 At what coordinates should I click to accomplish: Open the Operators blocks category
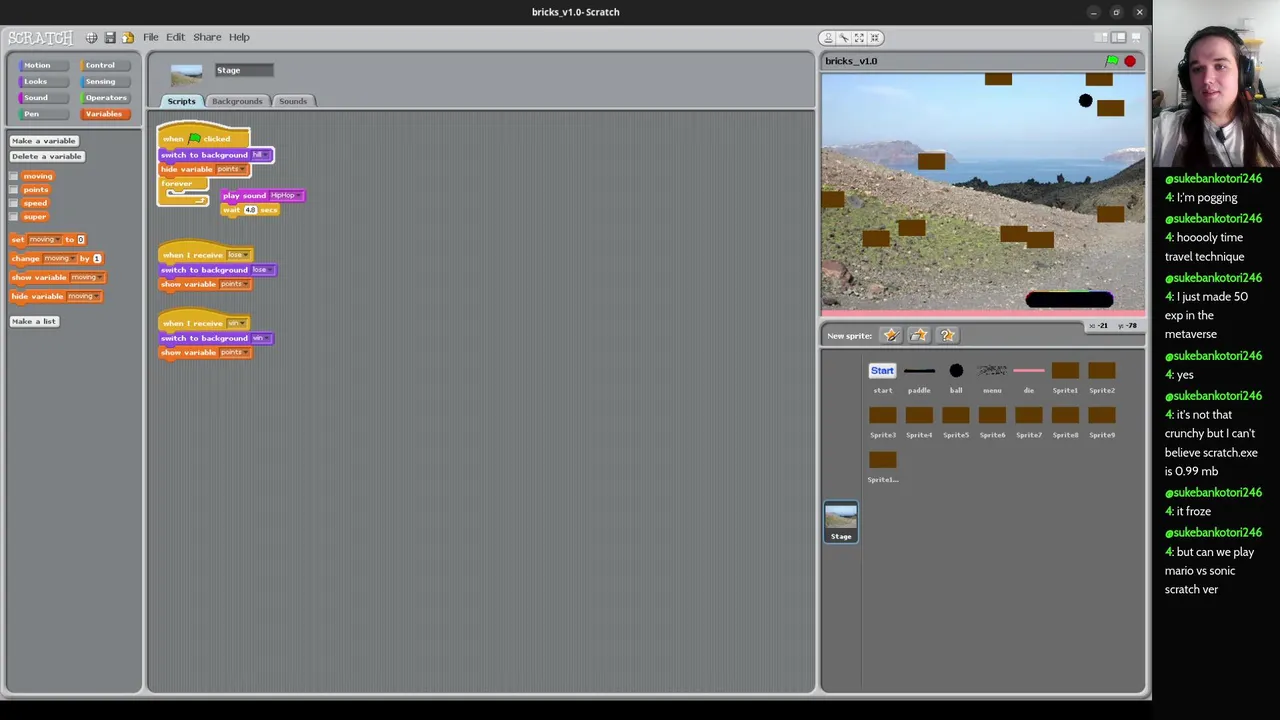pyautogui.click(x=105, y=98)
